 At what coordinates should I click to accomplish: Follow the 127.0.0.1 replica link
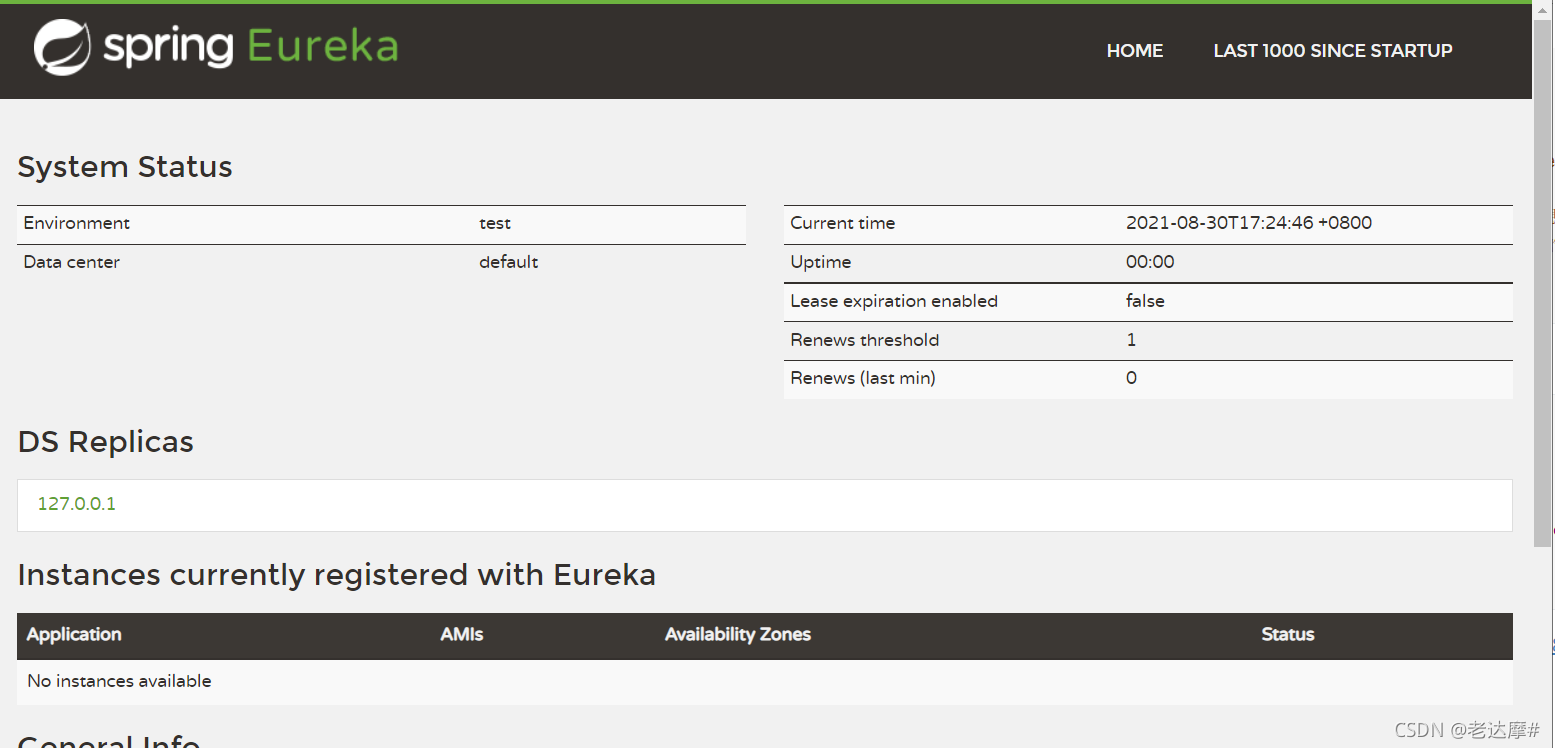(x=77, y=504)
